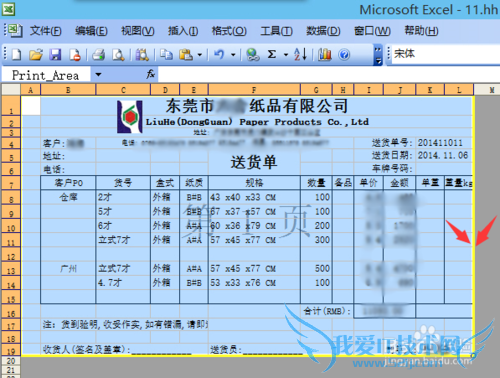Click the 仓库 cell
The image size is (500, 378).
pos(68,197)
